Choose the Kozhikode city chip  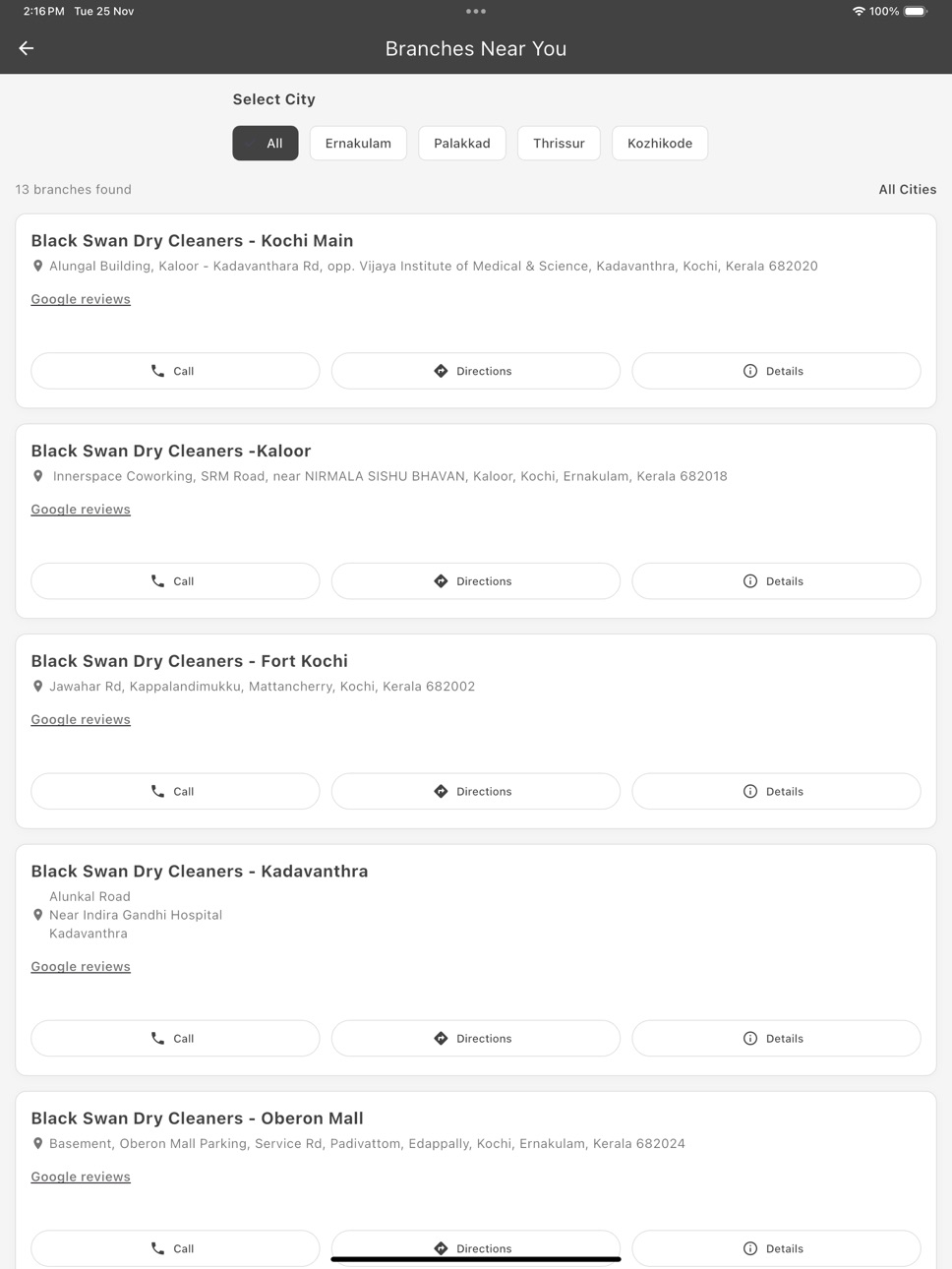click(660, 143)
